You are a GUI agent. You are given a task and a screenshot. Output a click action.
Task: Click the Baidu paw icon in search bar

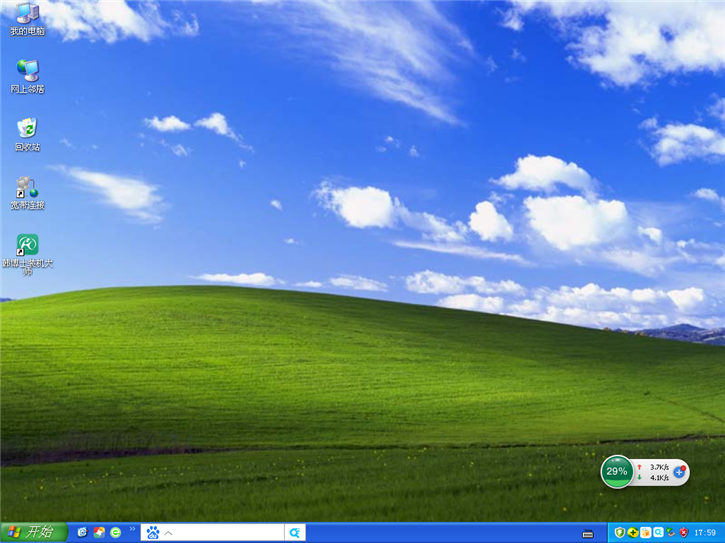tap(153, 533)
